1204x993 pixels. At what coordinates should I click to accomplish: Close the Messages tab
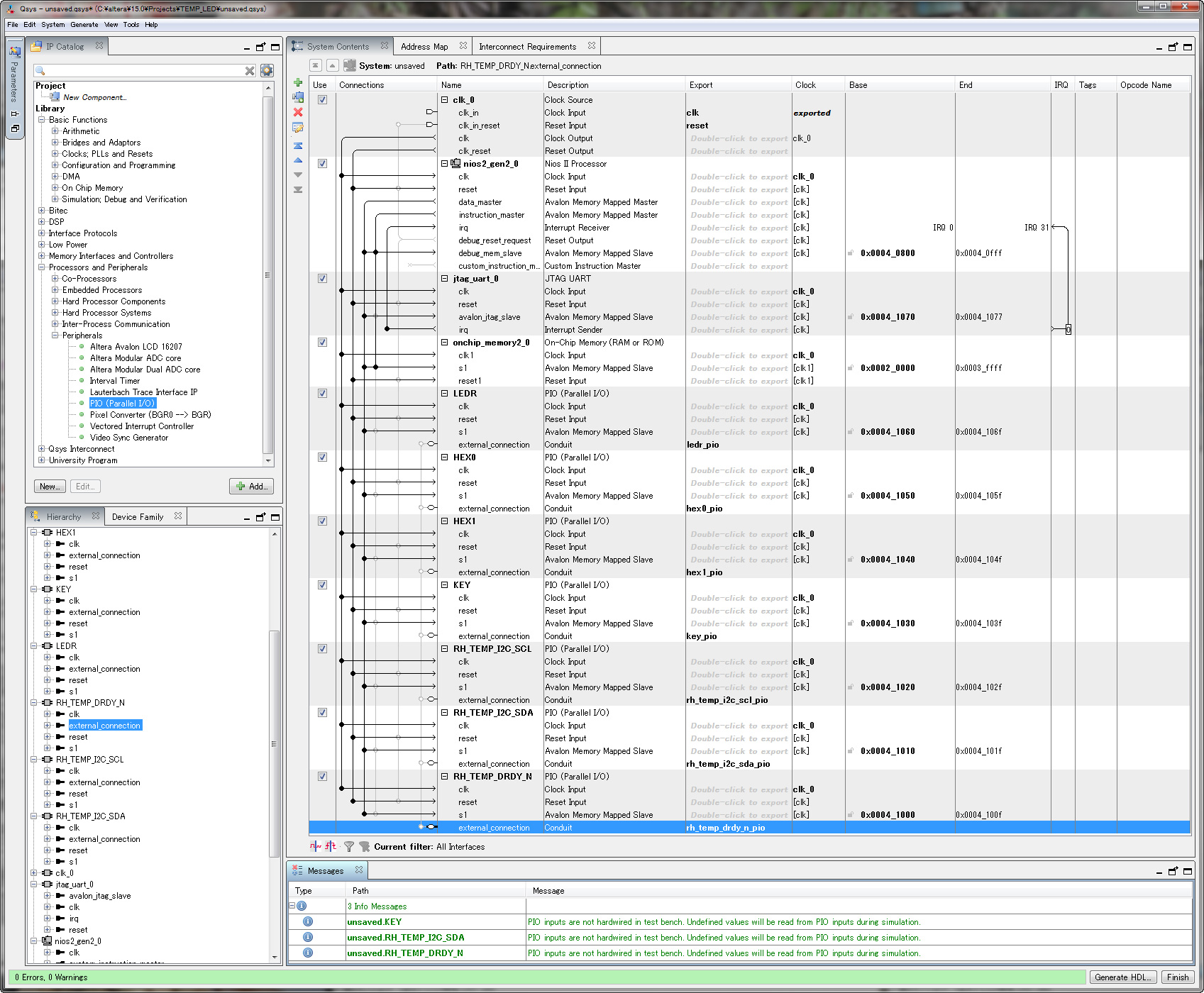click(x=359, y=870)
